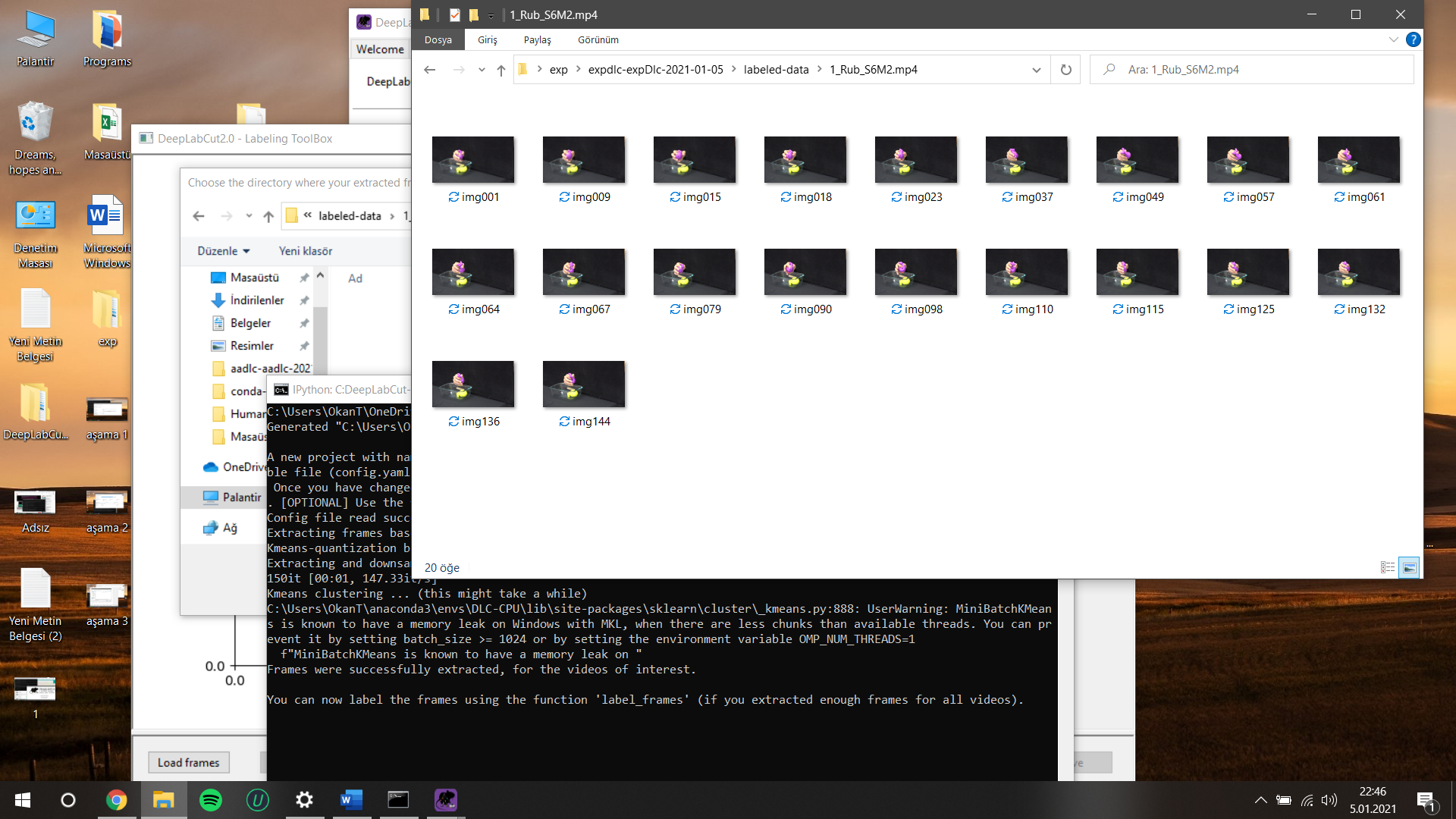The height and width of the screenshot is (819, 1456).
Task: Expand the quick access toolbar customize dropdown
Action: [x=491, y=14]
